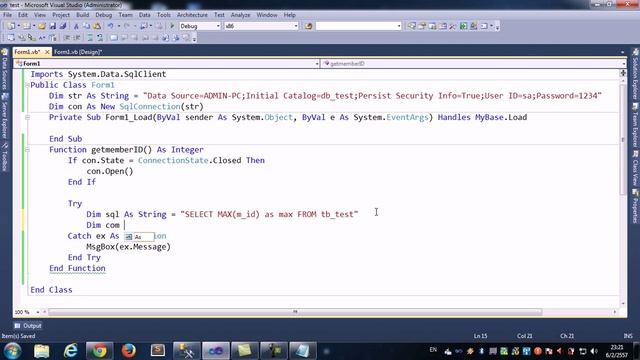Open the Help menu
The image size is (640, 360).
pyautogui.click(x=289, y=15)
